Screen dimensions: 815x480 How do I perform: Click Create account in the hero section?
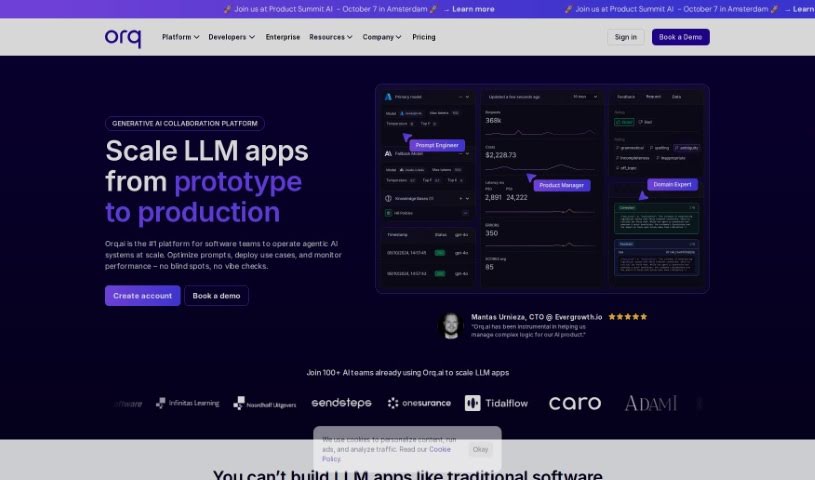click(x=142, y=295)
